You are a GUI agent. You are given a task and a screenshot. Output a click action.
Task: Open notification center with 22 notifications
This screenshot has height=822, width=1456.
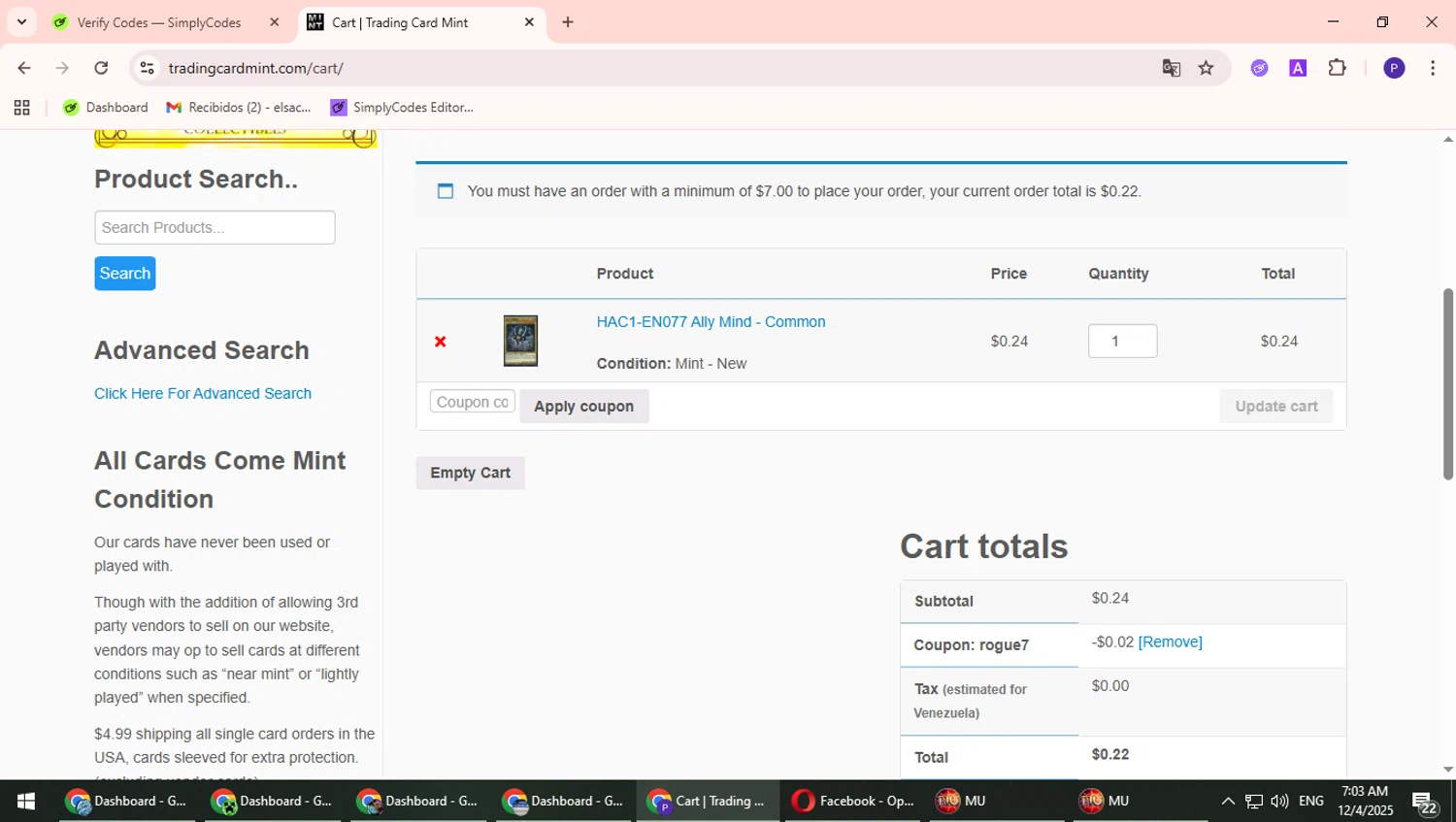coord(1425,802)
